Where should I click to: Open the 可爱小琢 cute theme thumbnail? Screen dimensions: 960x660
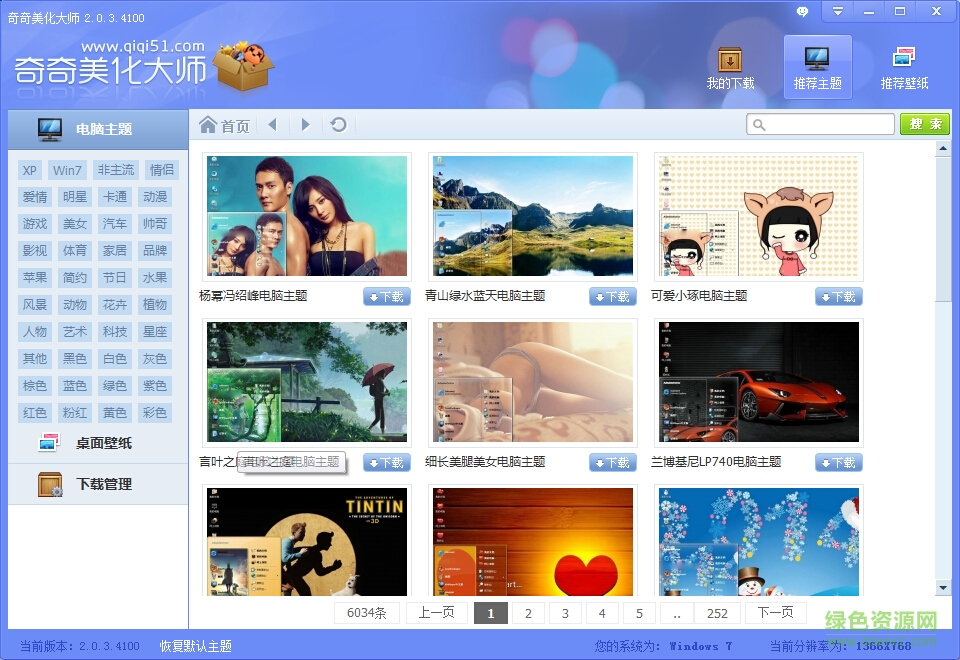point(758,216)
